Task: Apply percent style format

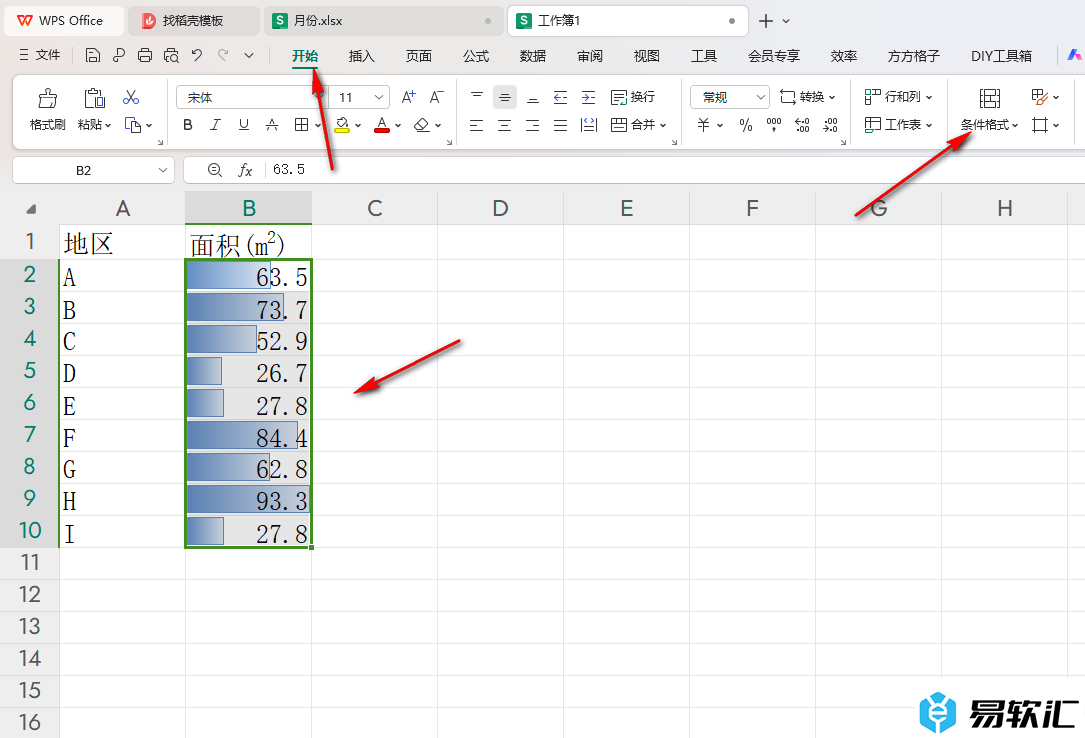Action: tap(745, 125)
